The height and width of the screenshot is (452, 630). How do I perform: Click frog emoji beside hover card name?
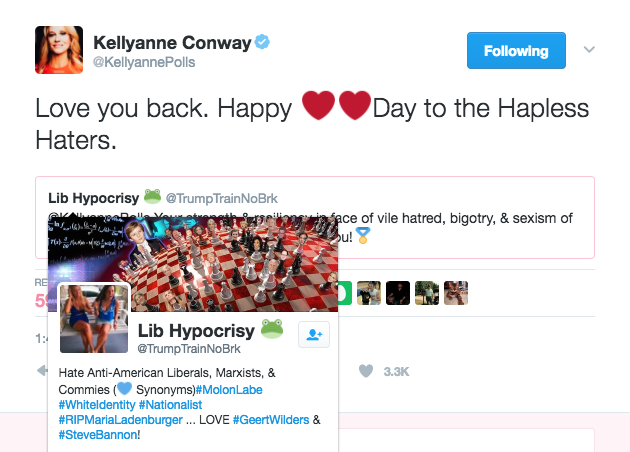pos(272,329)
